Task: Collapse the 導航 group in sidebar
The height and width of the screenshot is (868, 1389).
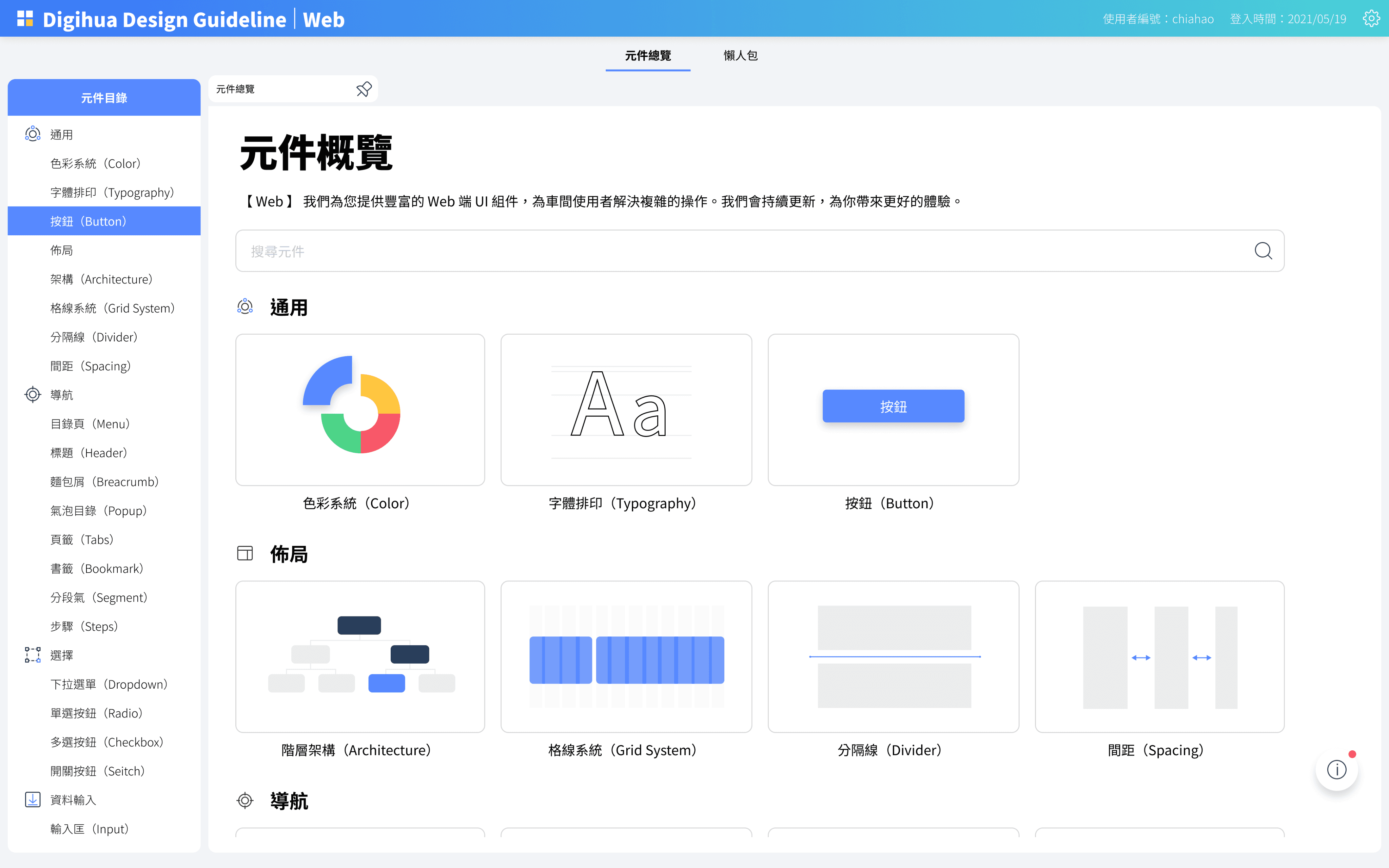Action: pyautogui.click(x=61, y=395)
